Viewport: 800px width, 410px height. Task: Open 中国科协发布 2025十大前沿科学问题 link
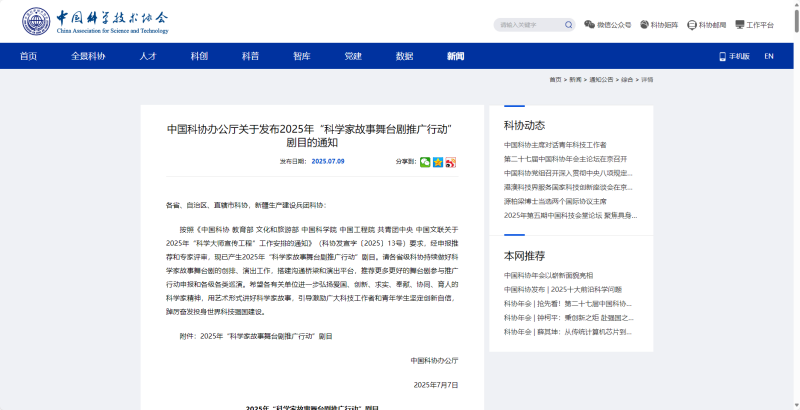(563, 289)
